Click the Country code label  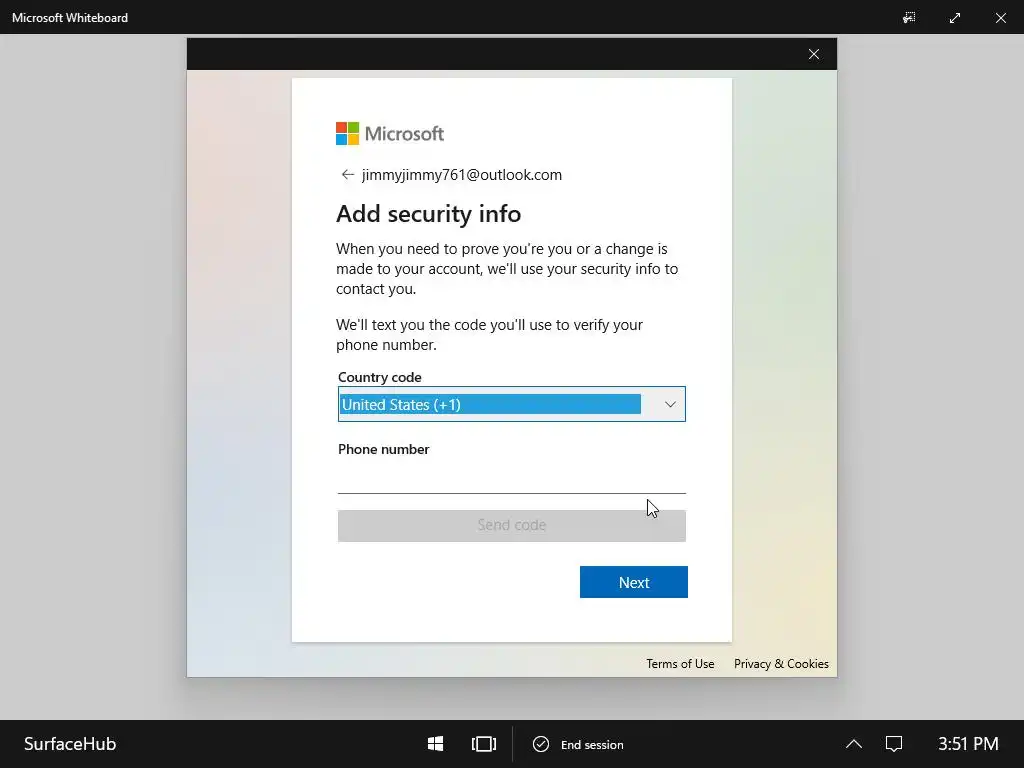(379, 377)
